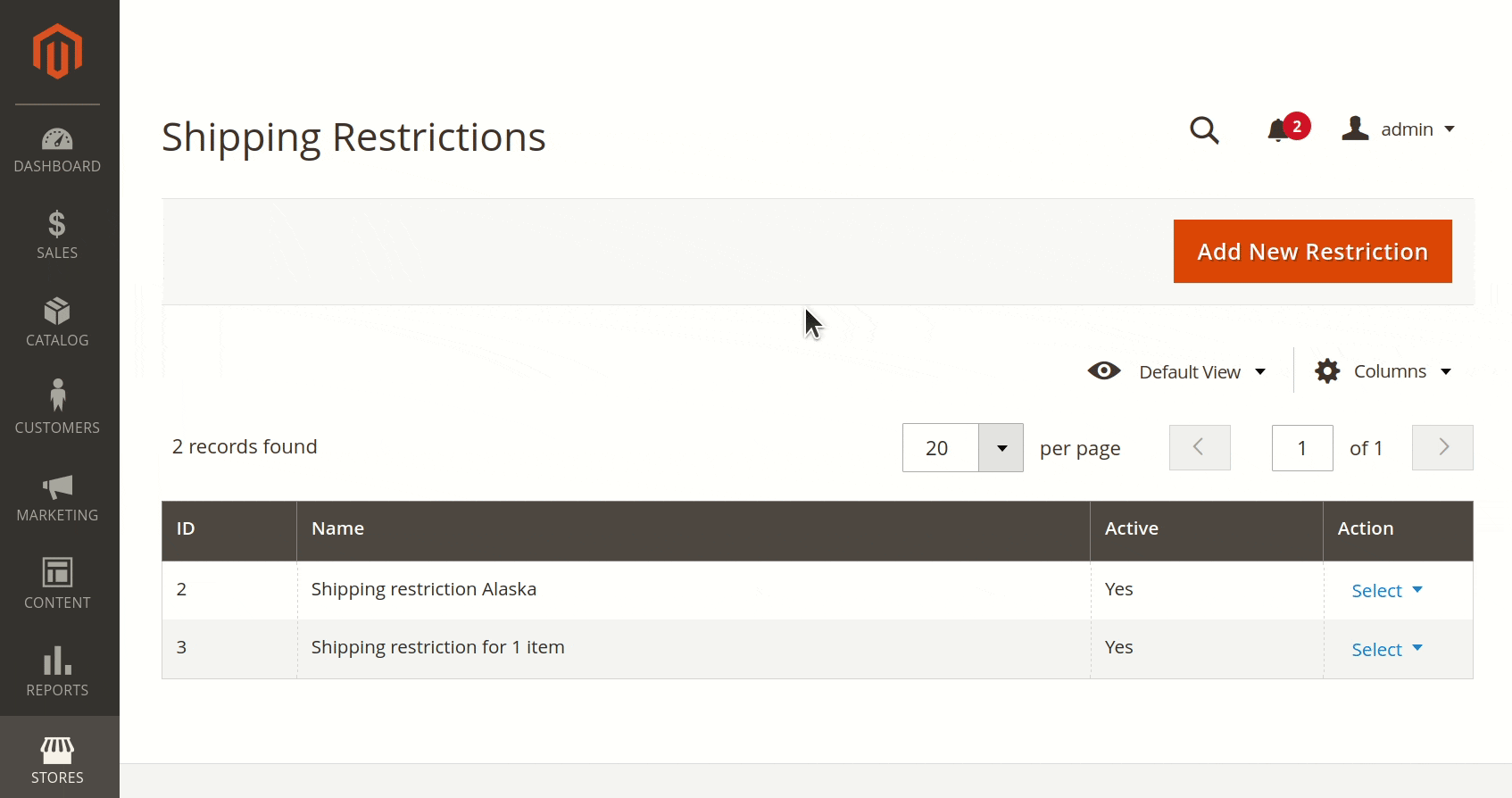This screenshot has width=1512, height=798.
Task: Click the '2 records found' text
Action: [245, 446]
